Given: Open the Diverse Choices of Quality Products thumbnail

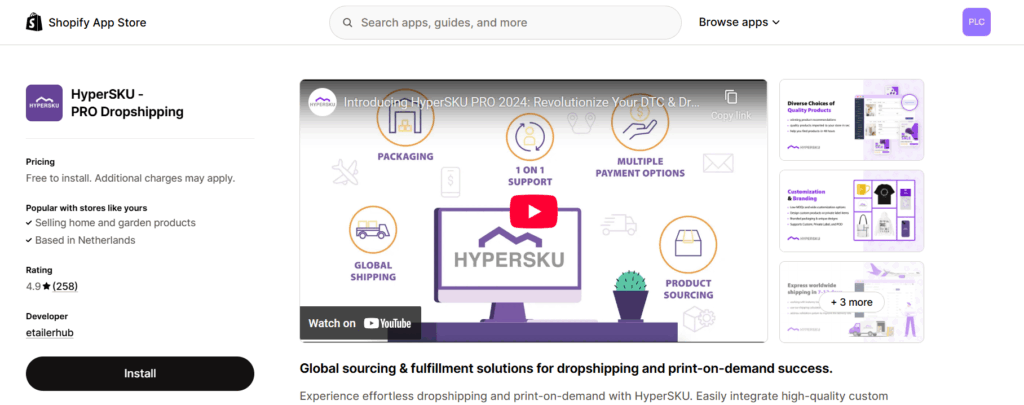Looking at the screenshot, I should click(852, 120).
